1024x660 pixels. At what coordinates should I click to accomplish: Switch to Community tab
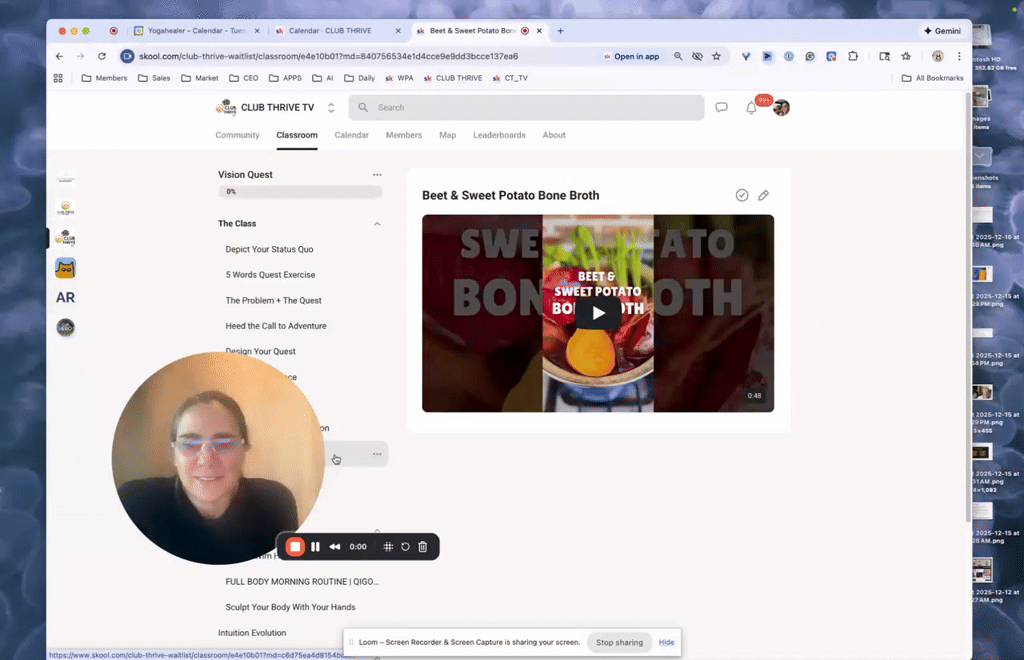tap(237, 135)
